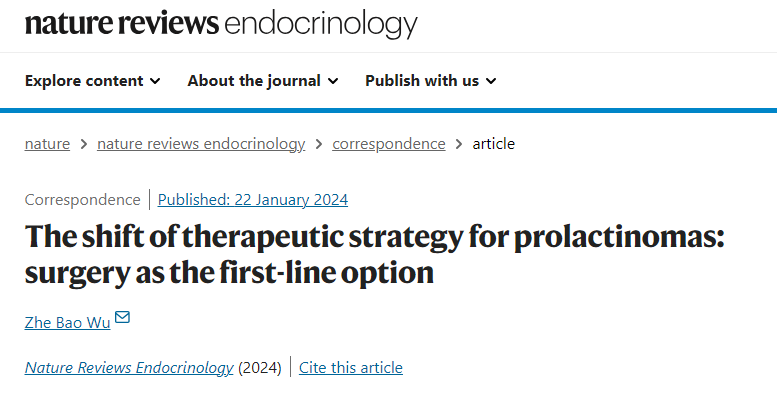
Task: Click the chevron arrow next to About the journal
Action: (333, 81)
